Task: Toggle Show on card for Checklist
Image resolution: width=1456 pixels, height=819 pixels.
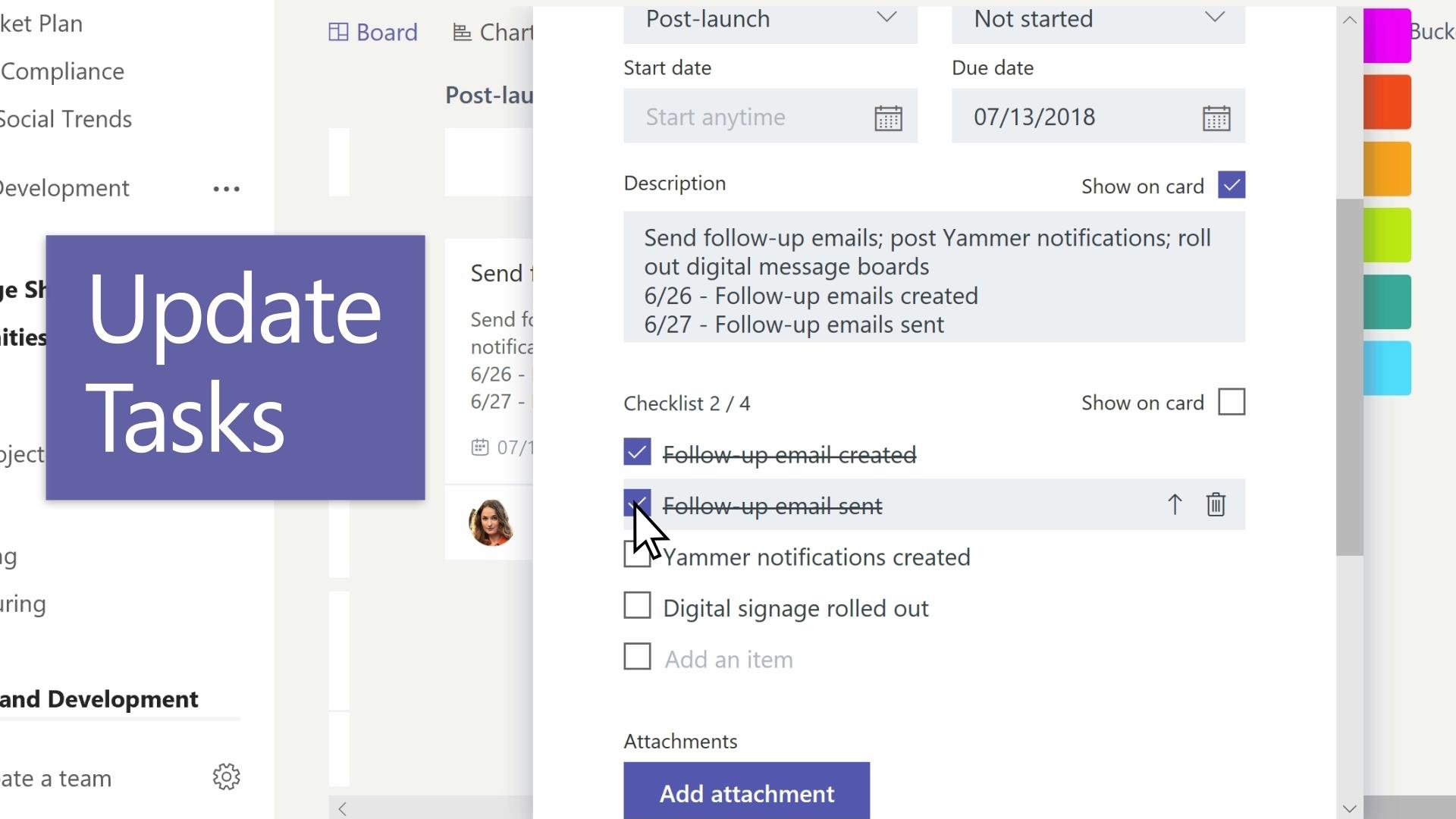Action: (1231, 402)
